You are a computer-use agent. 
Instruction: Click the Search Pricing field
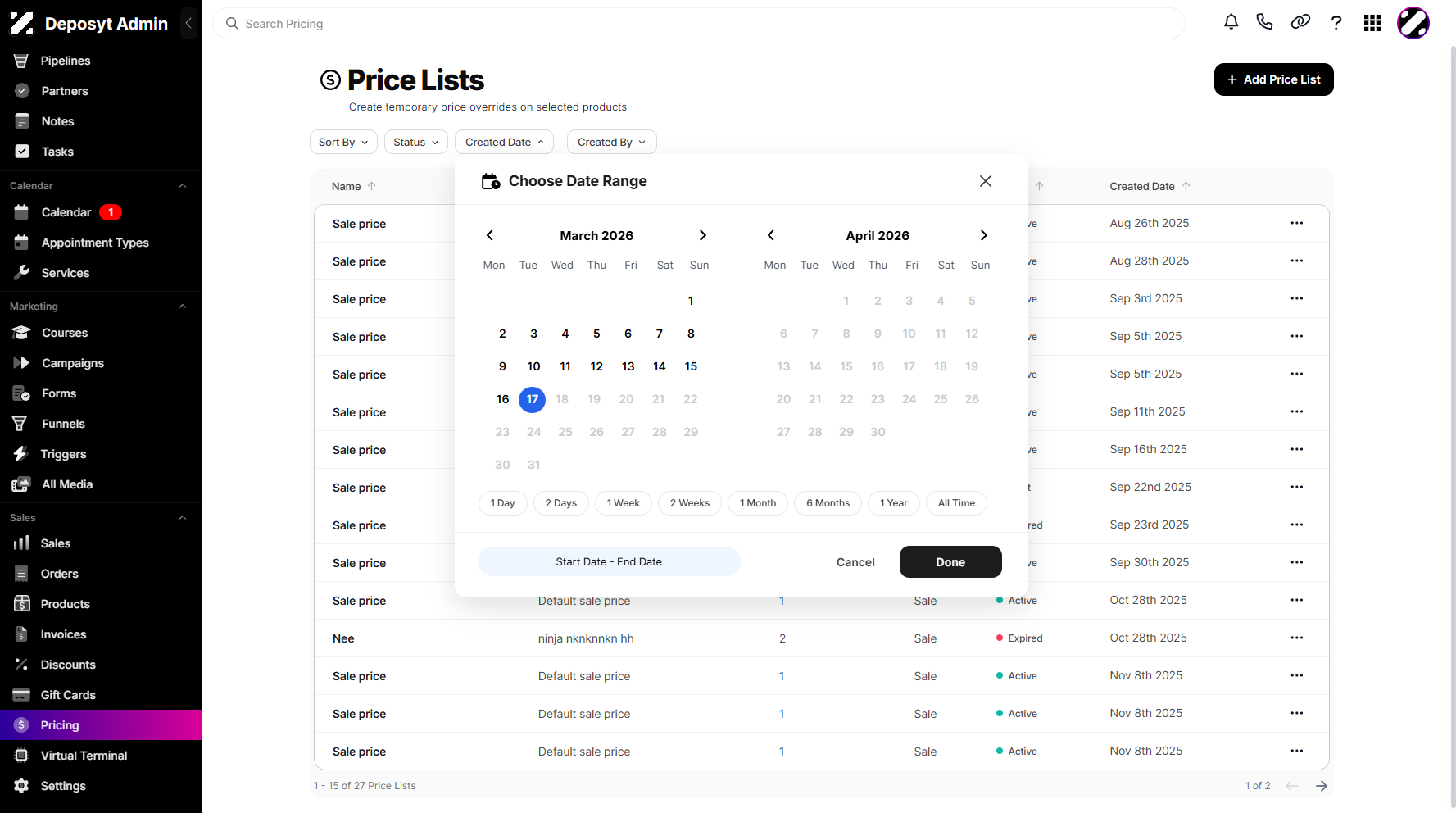tap(699, 24)
